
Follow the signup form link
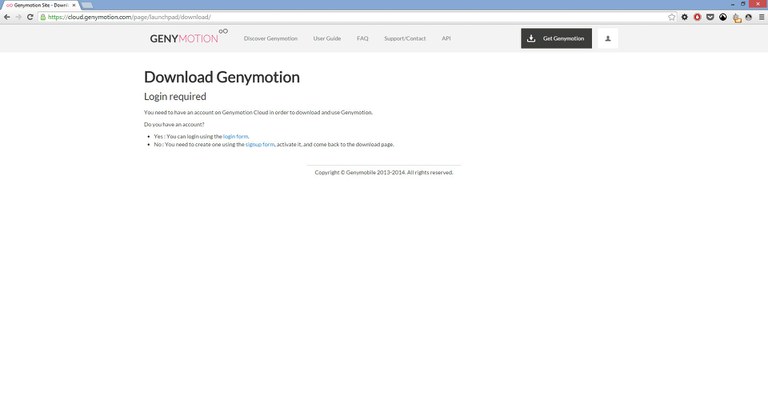(260, 145)
